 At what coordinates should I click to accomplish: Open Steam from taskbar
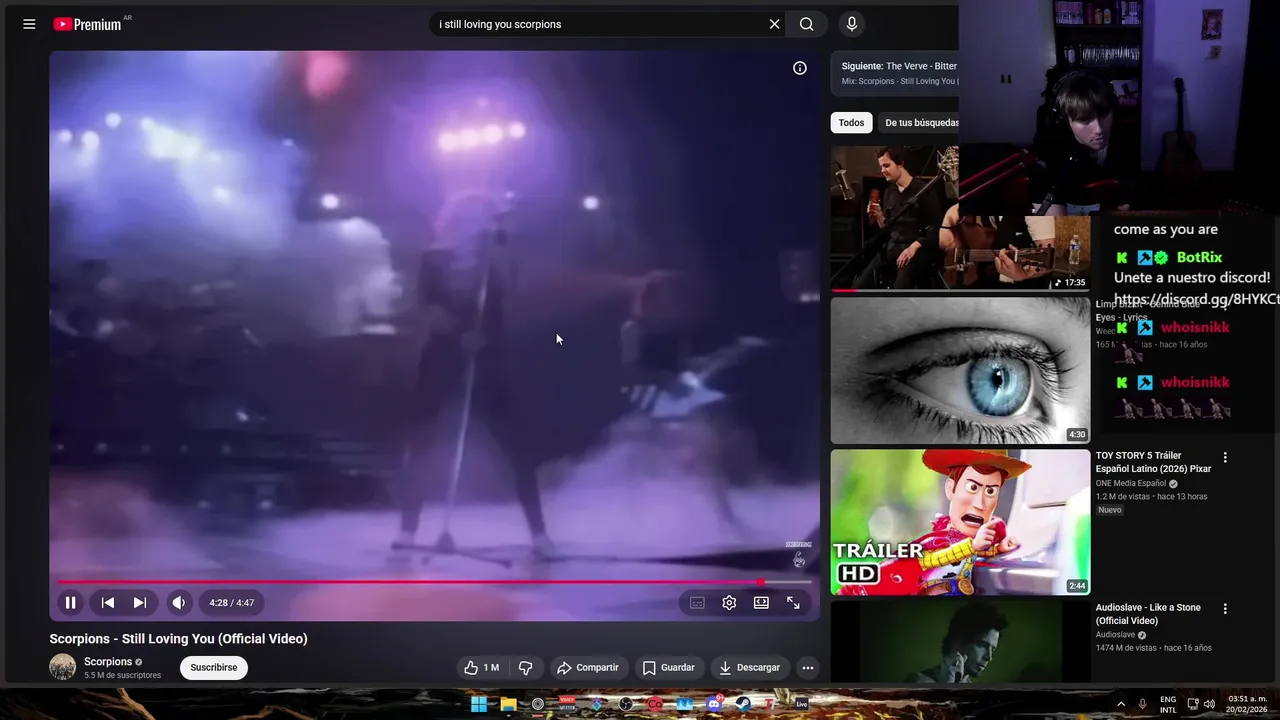743,704
